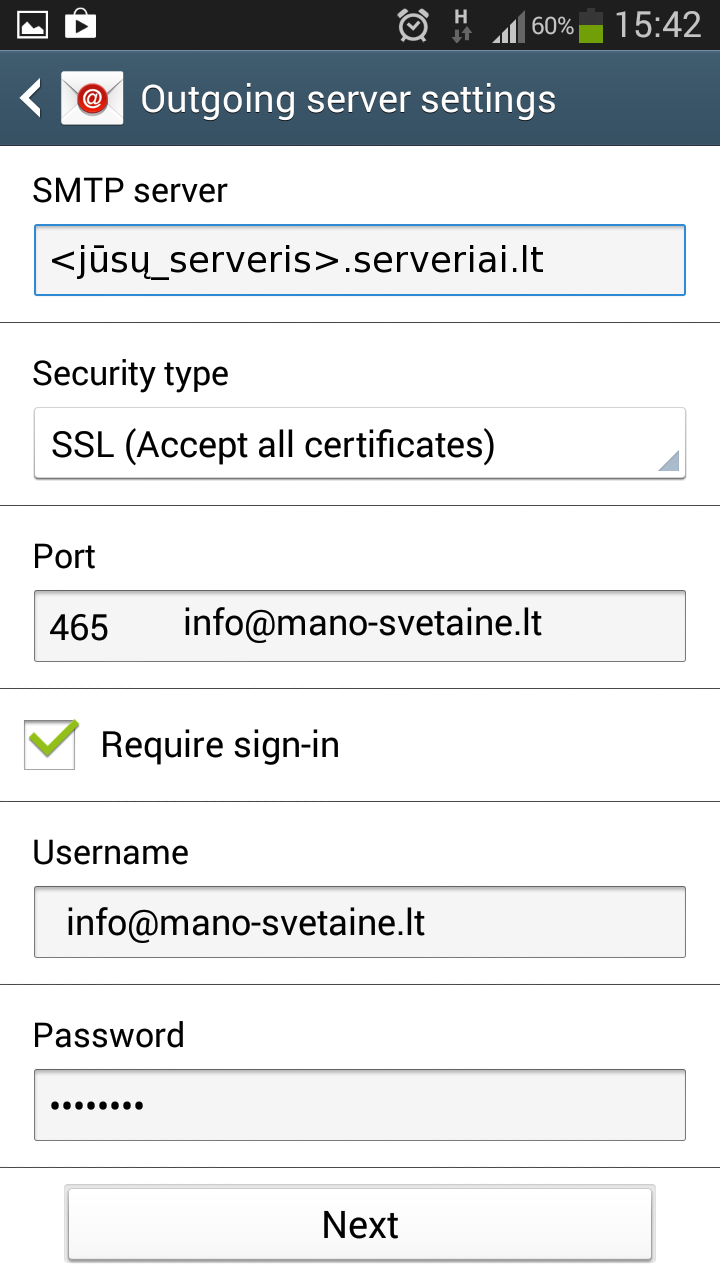Tap the dropdown triangle on SSL spinner

[x=669, y=460]
